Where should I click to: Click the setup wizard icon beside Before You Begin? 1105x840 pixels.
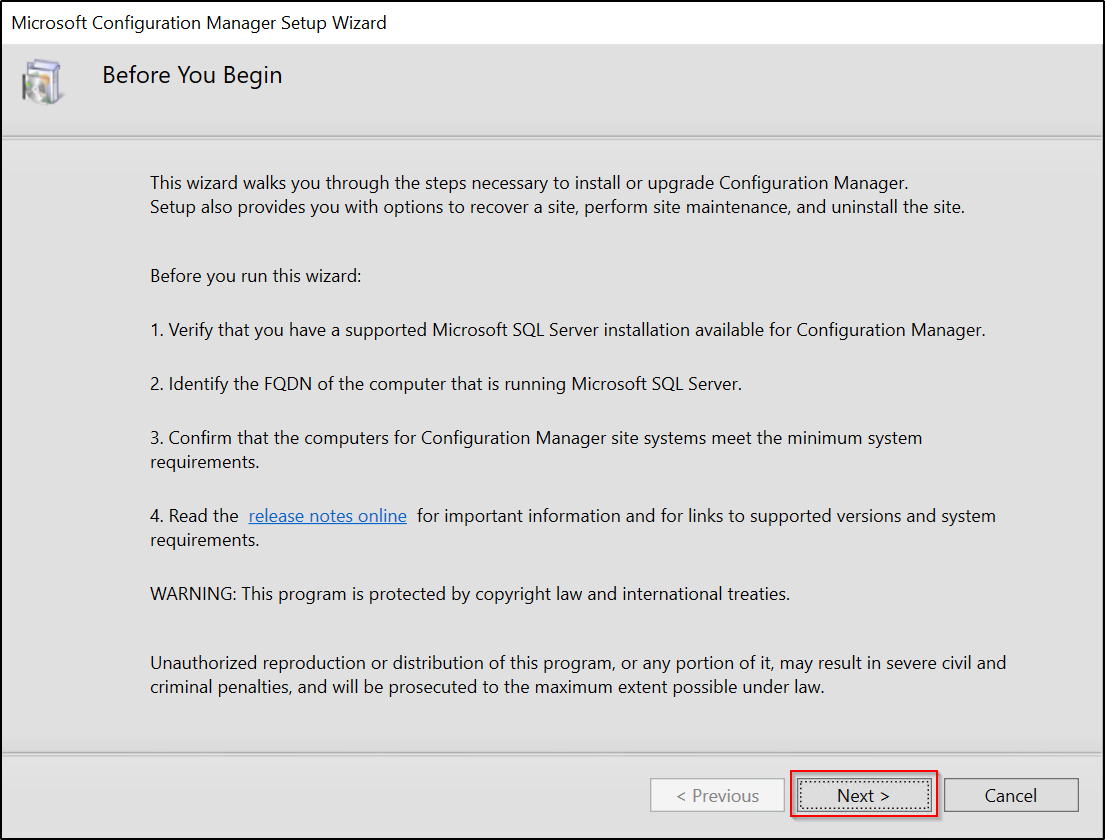42,82
